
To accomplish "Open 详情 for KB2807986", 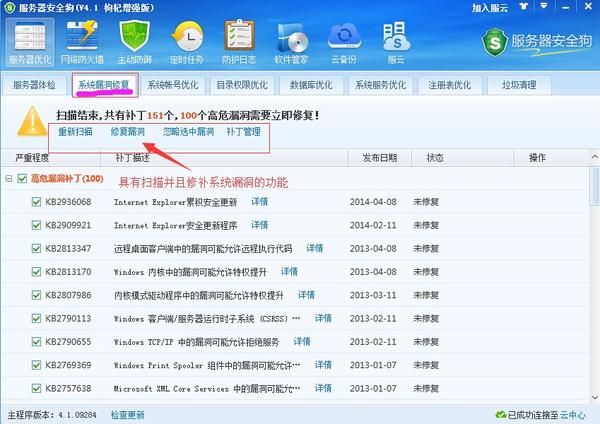I will pos(306,295).
